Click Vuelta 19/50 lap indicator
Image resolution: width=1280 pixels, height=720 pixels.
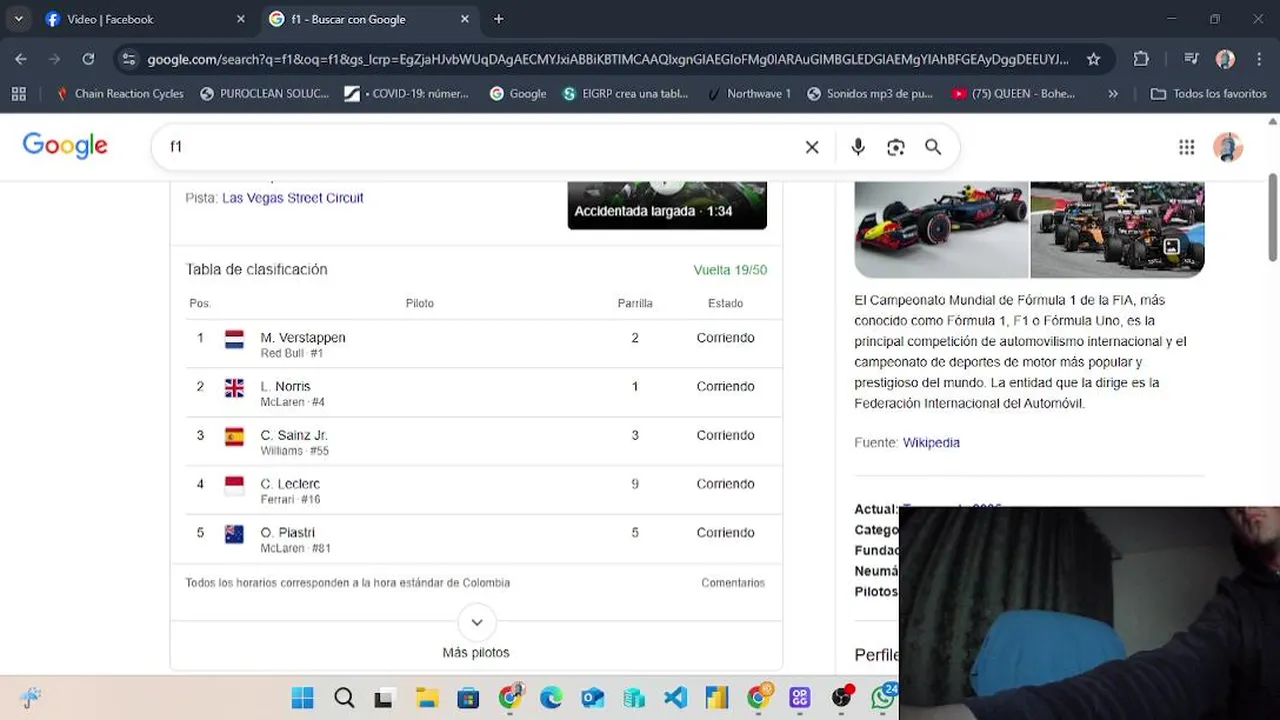tap(730, 271)
